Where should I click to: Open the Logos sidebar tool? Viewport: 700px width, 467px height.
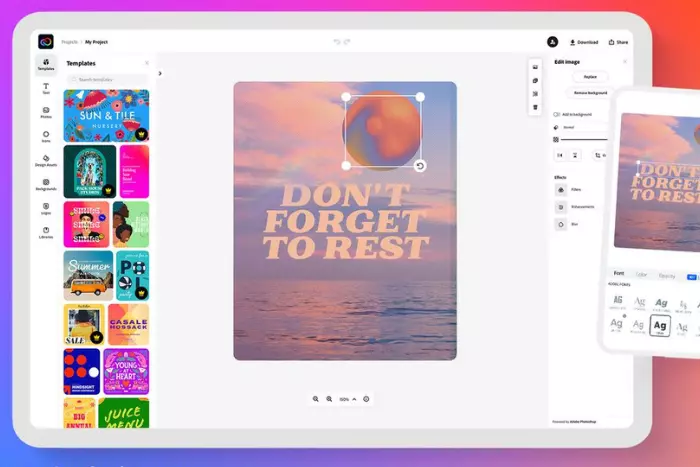coord(46,209)
